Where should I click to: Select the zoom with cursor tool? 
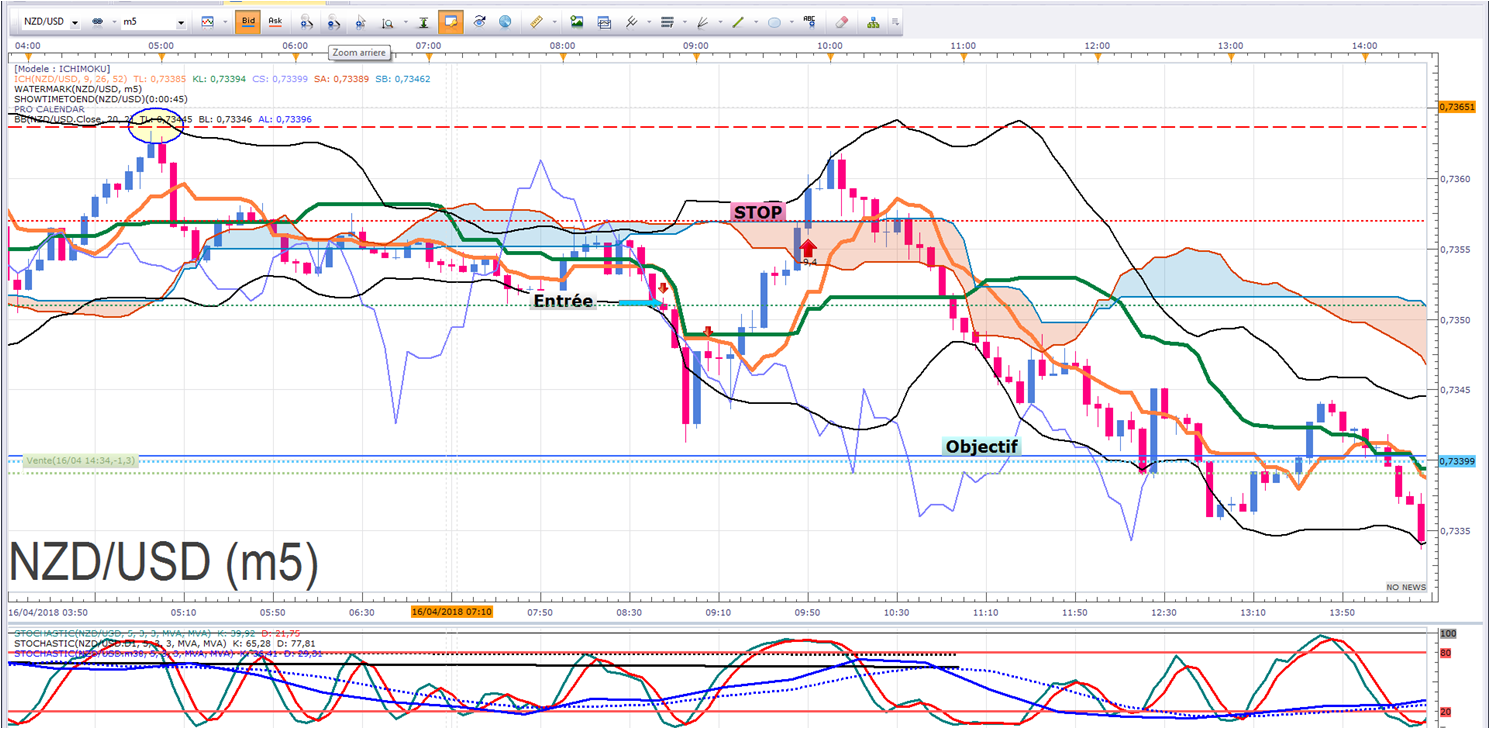[361, 21]
